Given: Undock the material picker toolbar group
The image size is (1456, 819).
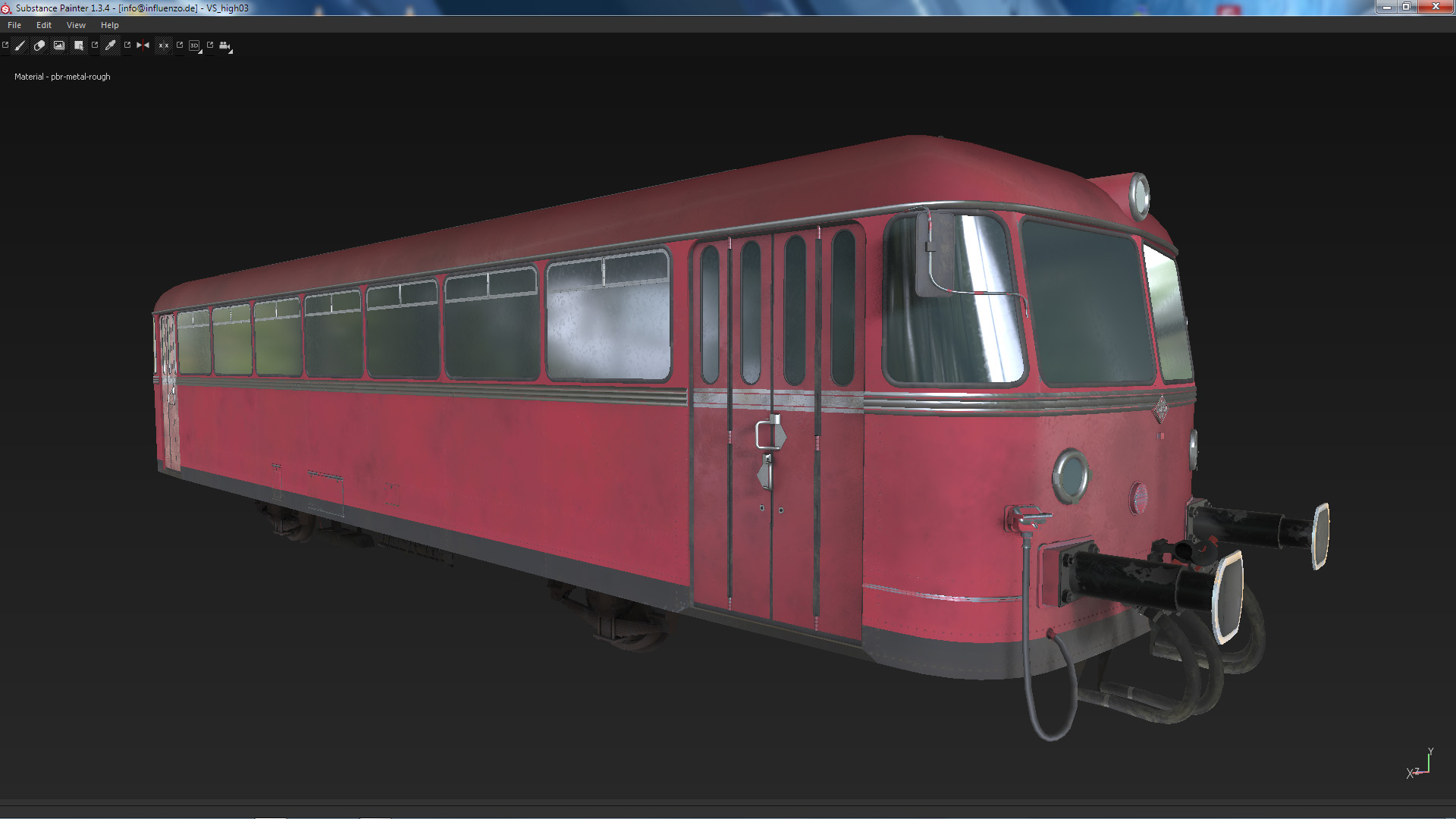Looking at the screenshot, I should click(95, 45).
